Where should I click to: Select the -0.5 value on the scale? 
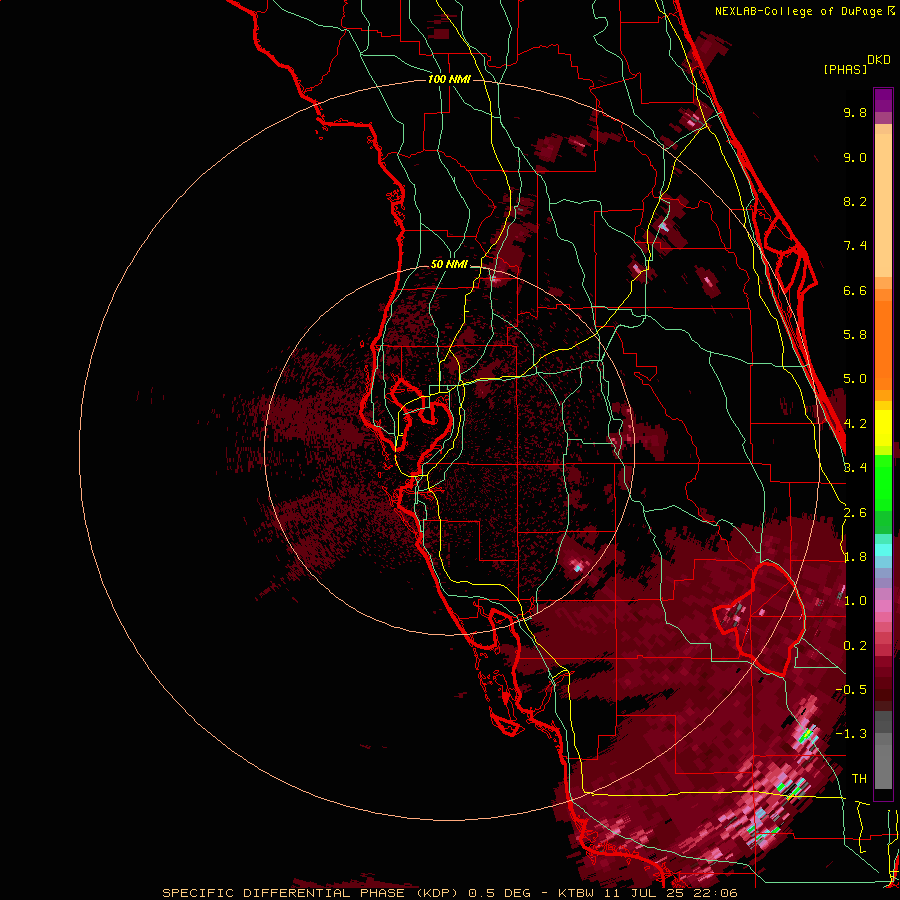point(851,689)
